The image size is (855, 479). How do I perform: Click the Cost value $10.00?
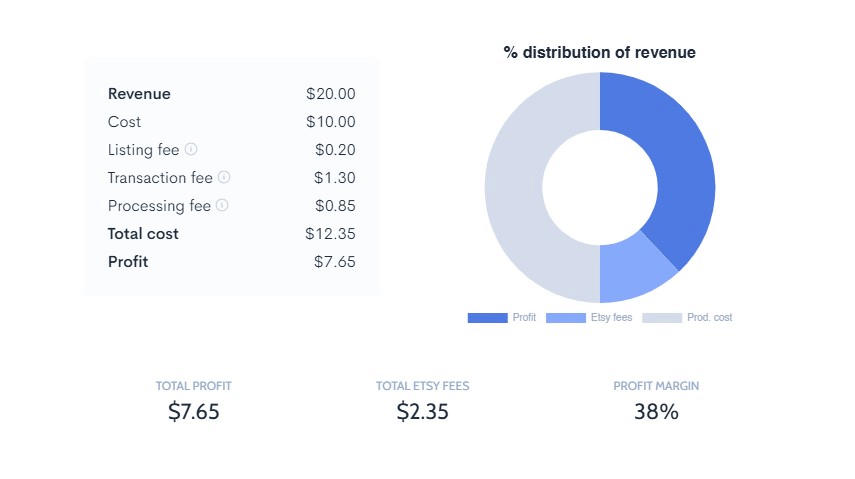(331, 122)
